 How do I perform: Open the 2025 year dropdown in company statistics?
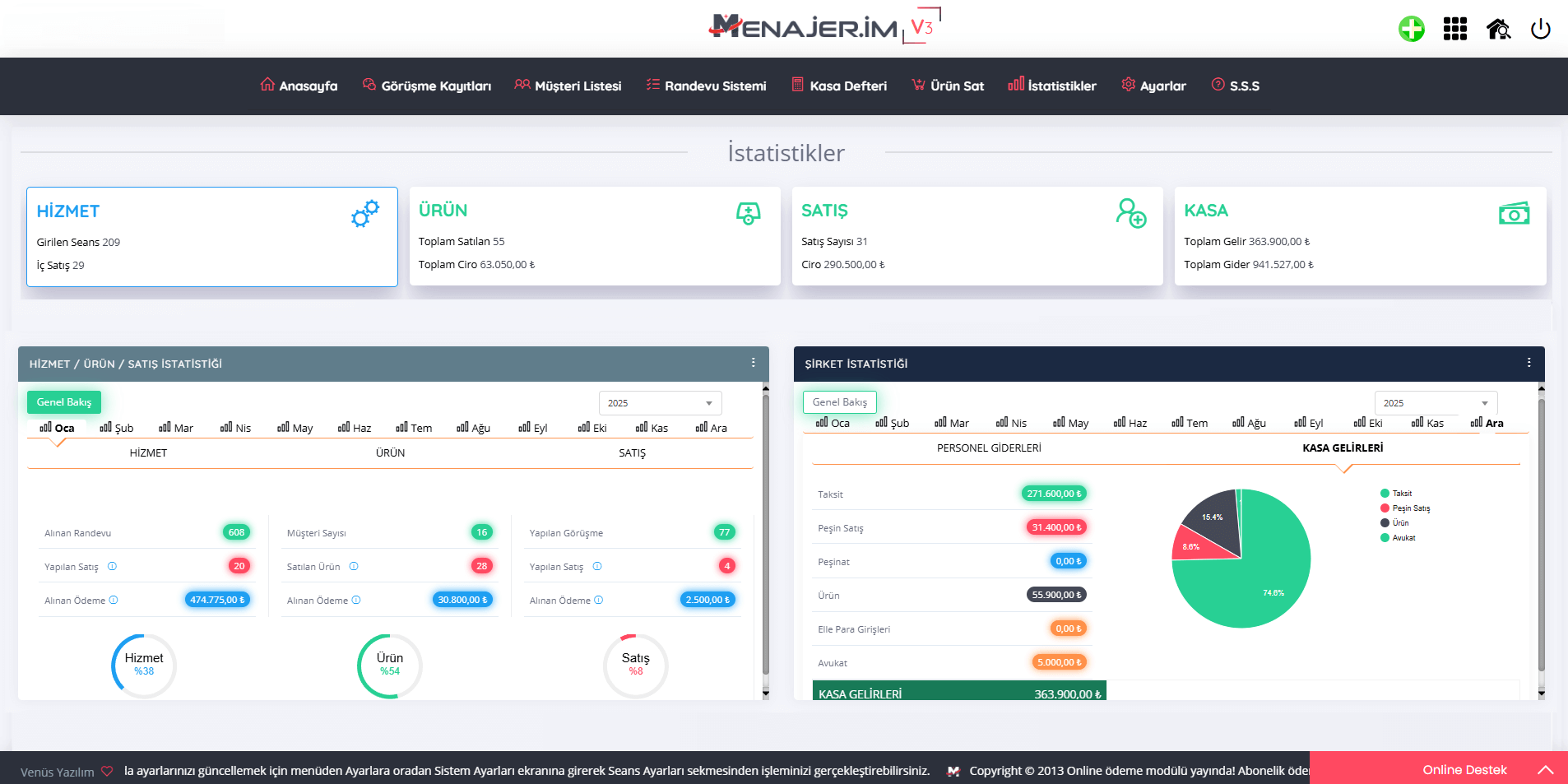(x=1436, y=403)
